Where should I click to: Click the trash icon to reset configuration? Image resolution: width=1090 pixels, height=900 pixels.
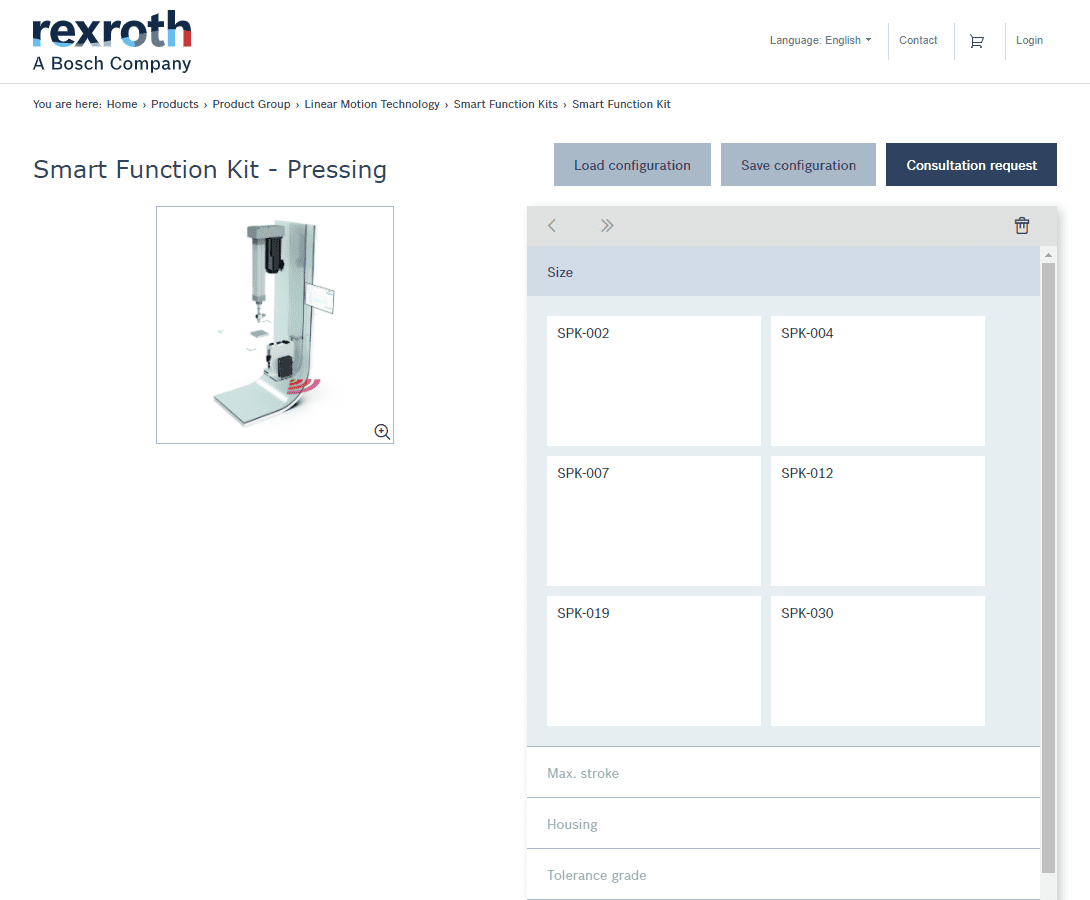point(1021,226)
